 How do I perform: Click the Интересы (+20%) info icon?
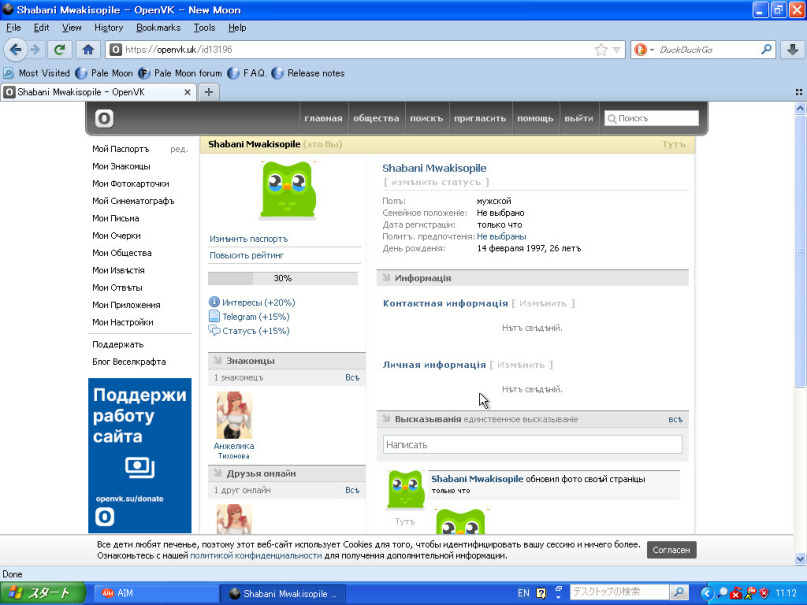coord(214,302)
